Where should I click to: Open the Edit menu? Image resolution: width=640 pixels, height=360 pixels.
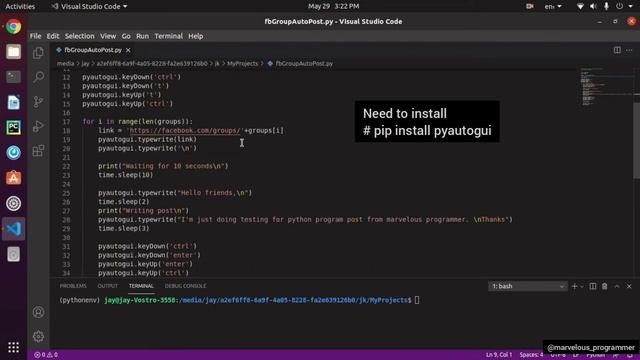(53, 36)
